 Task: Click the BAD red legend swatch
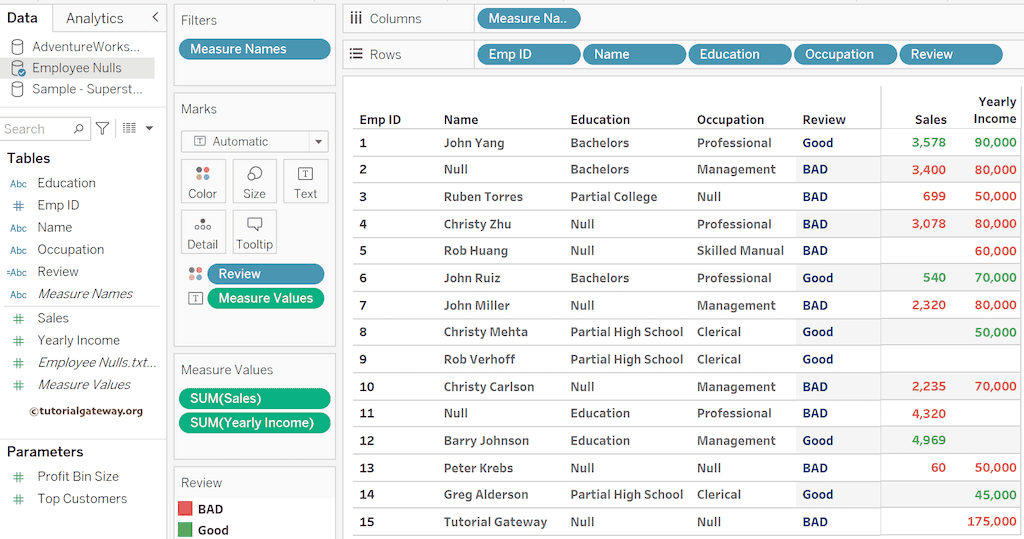tap(185, 509)
